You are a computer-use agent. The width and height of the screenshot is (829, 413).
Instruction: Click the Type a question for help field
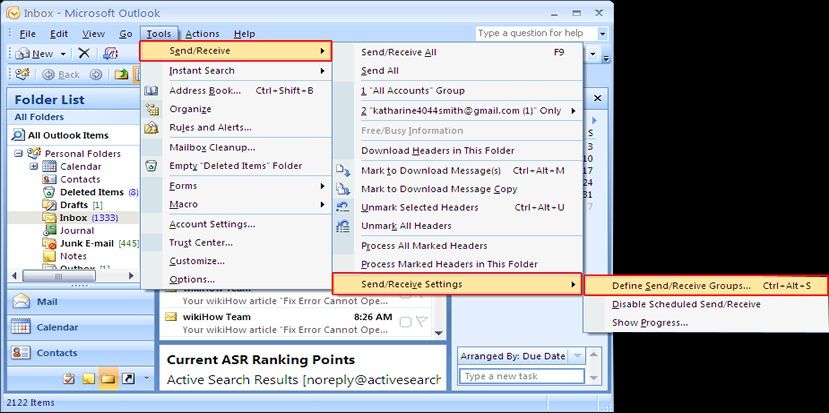536,33
